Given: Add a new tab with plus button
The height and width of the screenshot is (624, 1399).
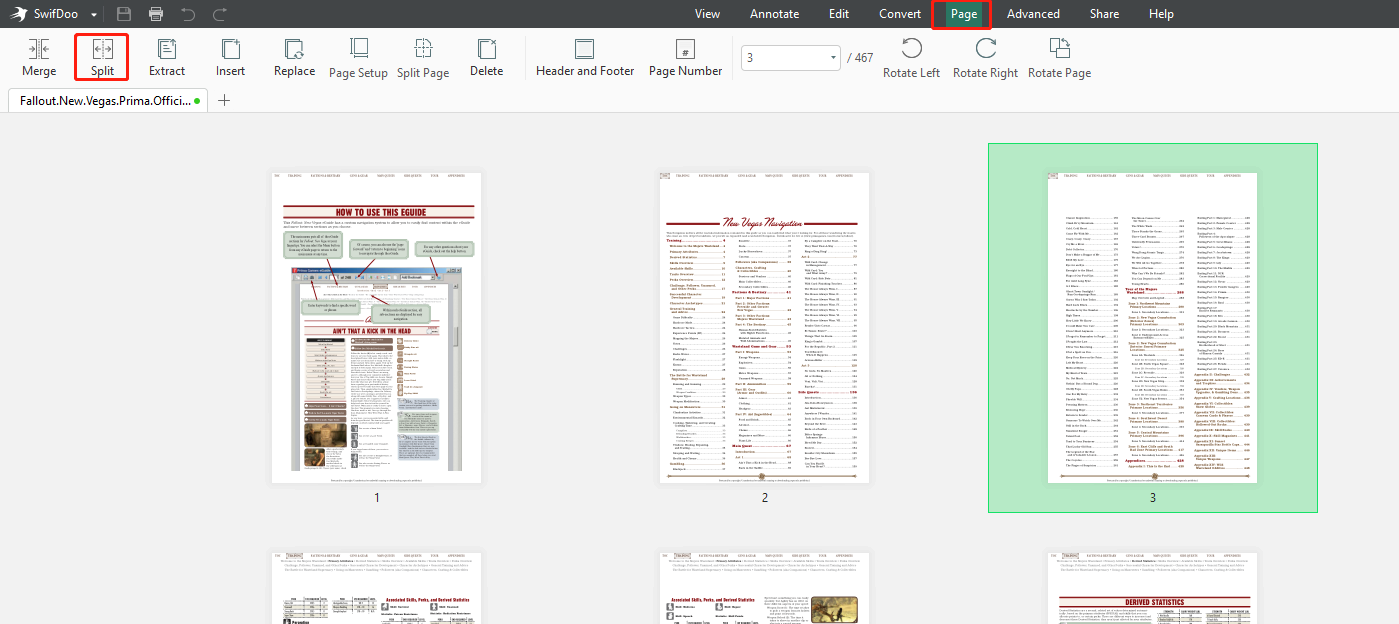Looking at the screenshot, I should point(224,100).
